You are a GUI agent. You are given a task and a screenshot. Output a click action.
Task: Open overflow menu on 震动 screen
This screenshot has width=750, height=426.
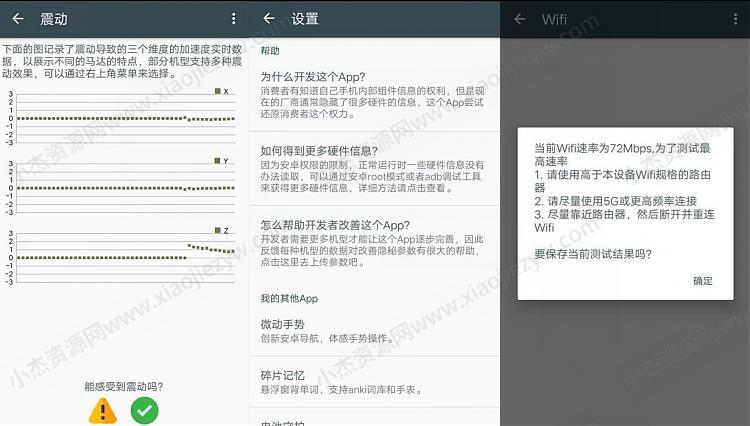point(233,19)
